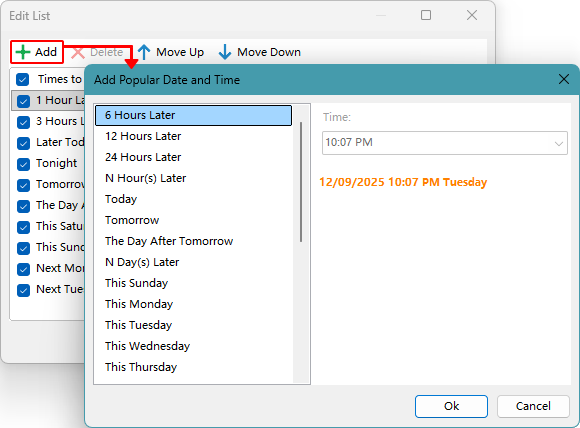Select 24 Hours Later option

pyautogui.click(x=193, y=157)
